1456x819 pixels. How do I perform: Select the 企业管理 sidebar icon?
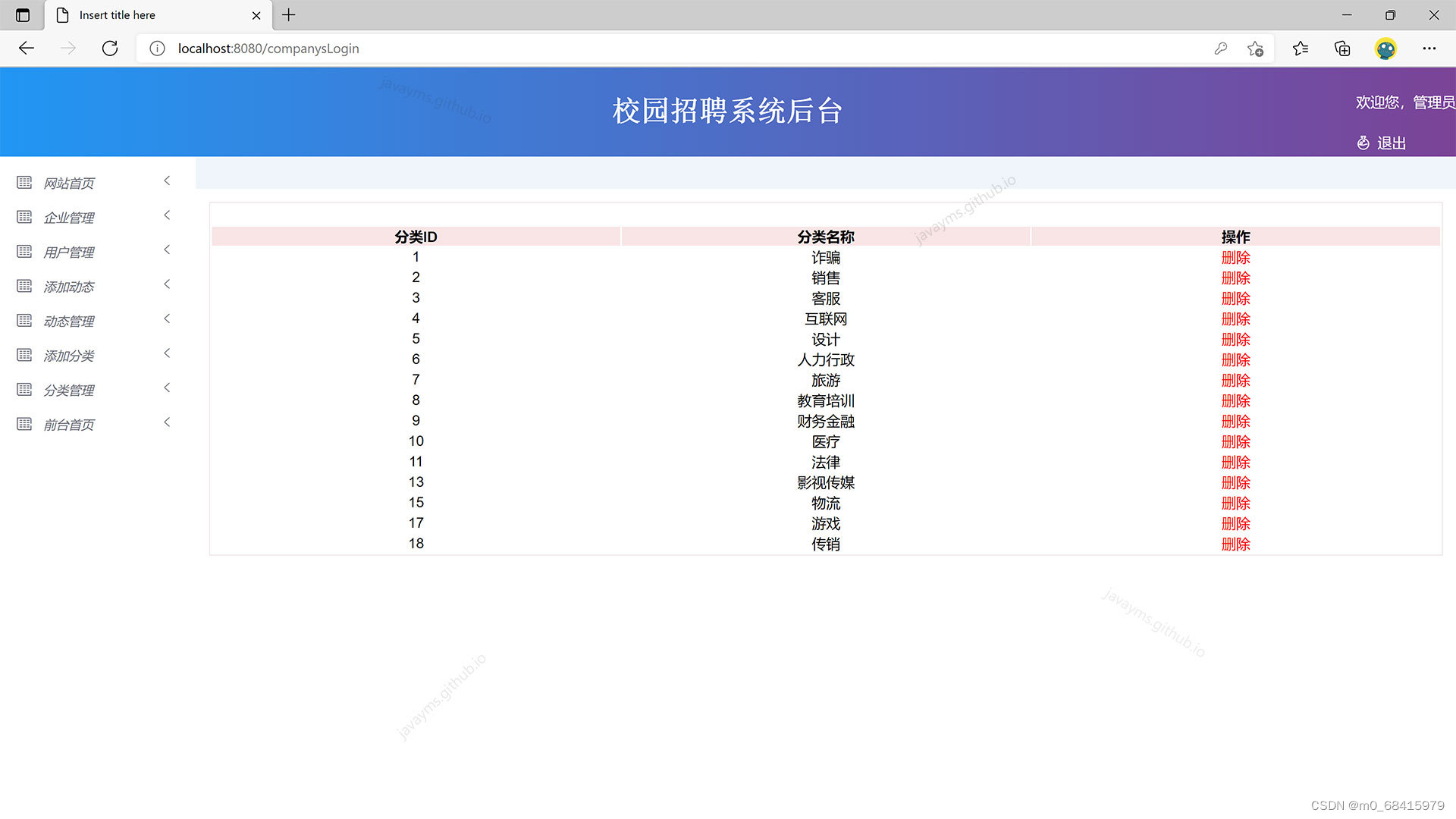coord(24,217)
